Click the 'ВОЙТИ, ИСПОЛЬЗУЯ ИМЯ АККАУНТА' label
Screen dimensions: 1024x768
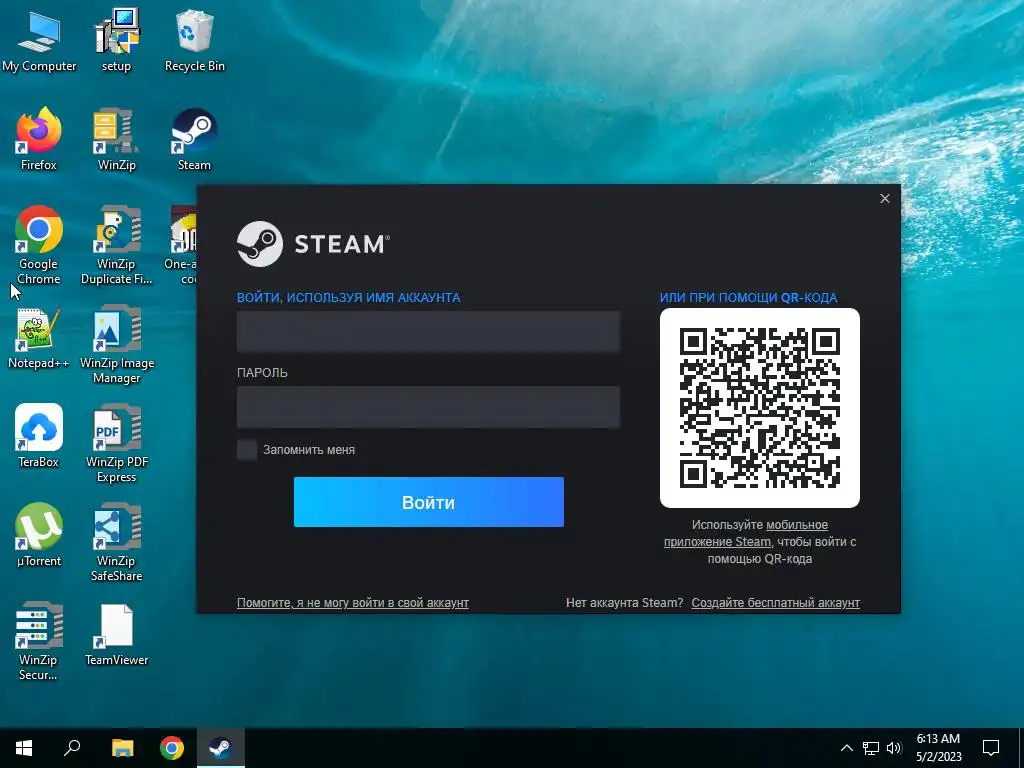[x=349, y=298]
